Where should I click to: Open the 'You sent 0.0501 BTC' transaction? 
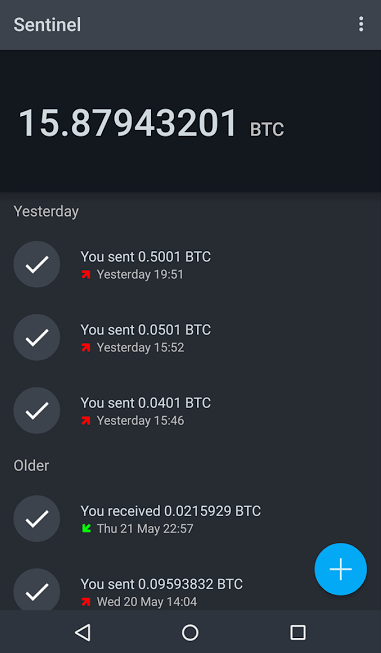(190, 337)
